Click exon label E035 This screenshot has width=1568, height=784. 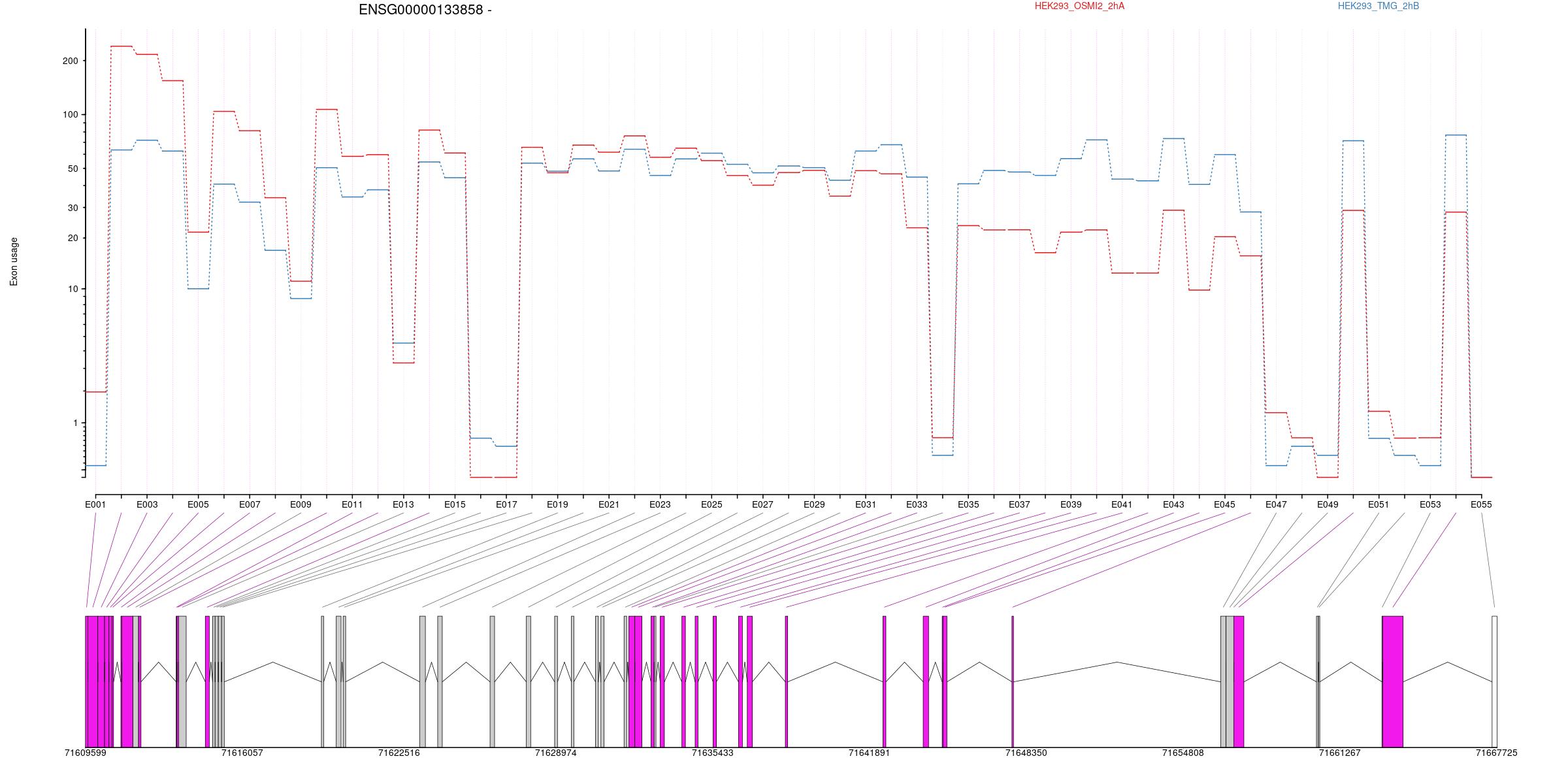[x=968, y=504]
